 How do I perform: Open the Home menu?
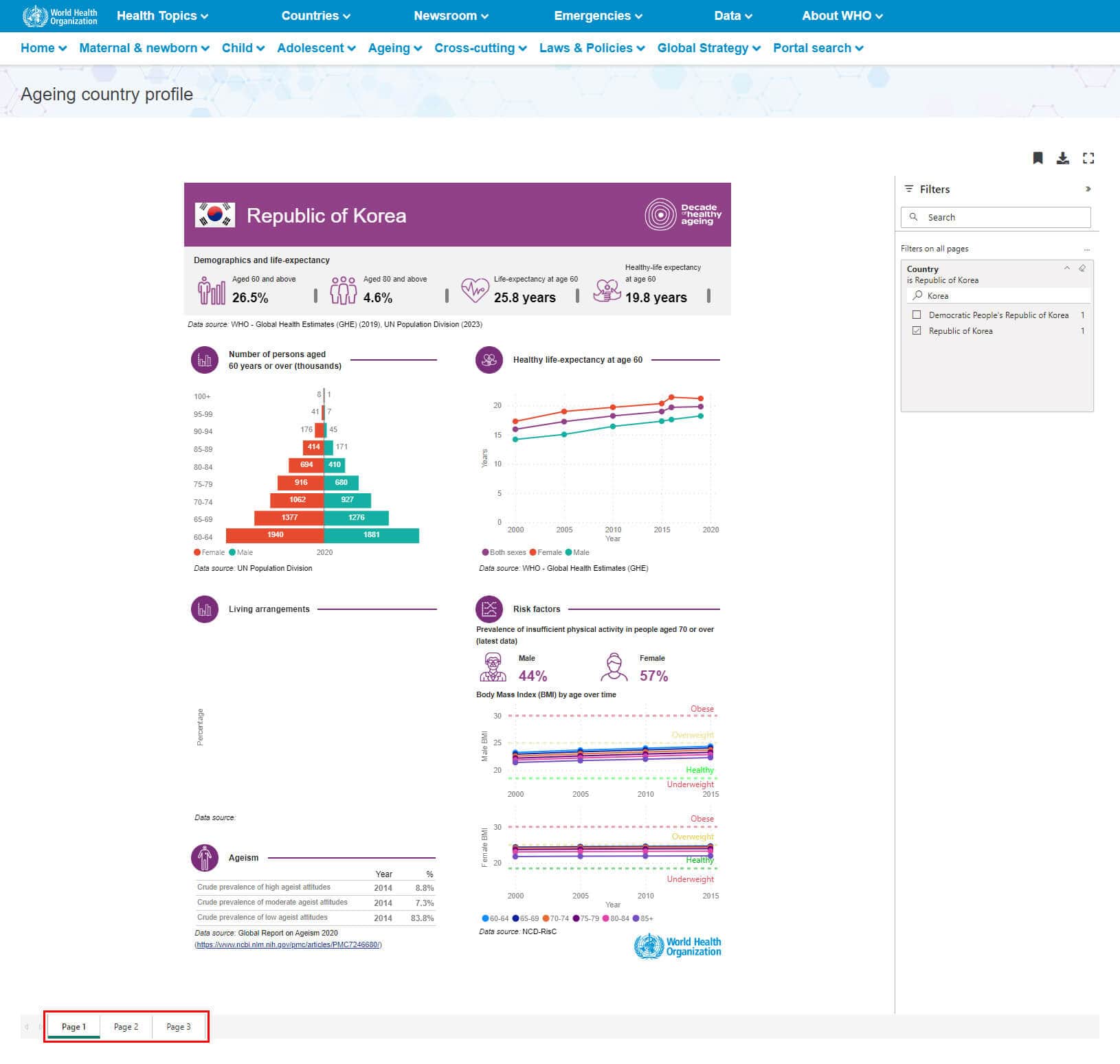point(43,48)
